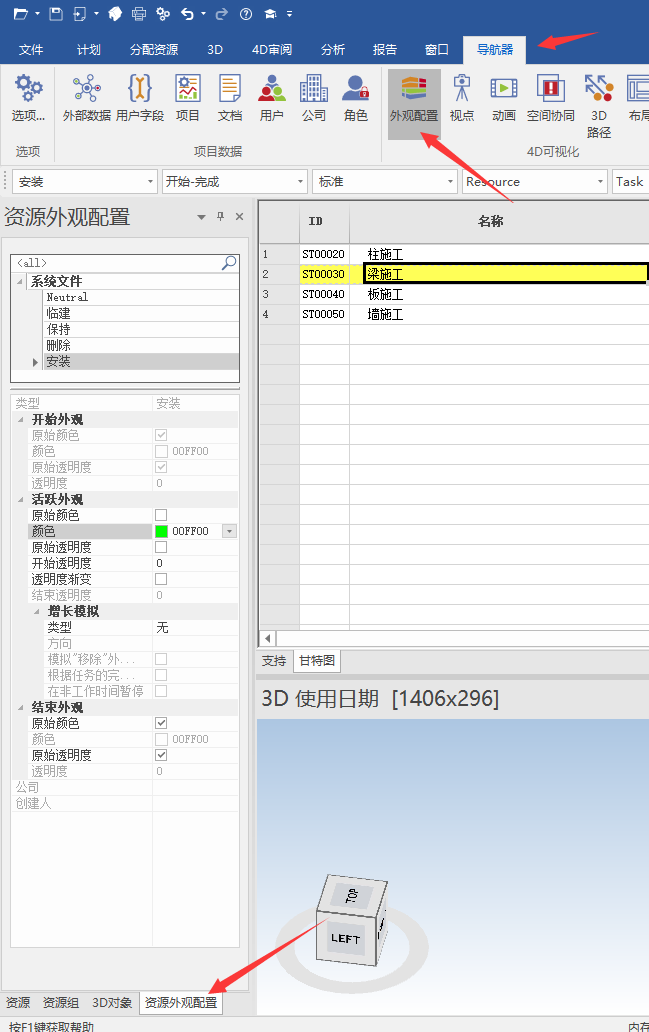Image resolution: width=649 pixels, height=1032 pixels.
Task: Click the green 颜色 swatch
Action: tap(161, 531)
